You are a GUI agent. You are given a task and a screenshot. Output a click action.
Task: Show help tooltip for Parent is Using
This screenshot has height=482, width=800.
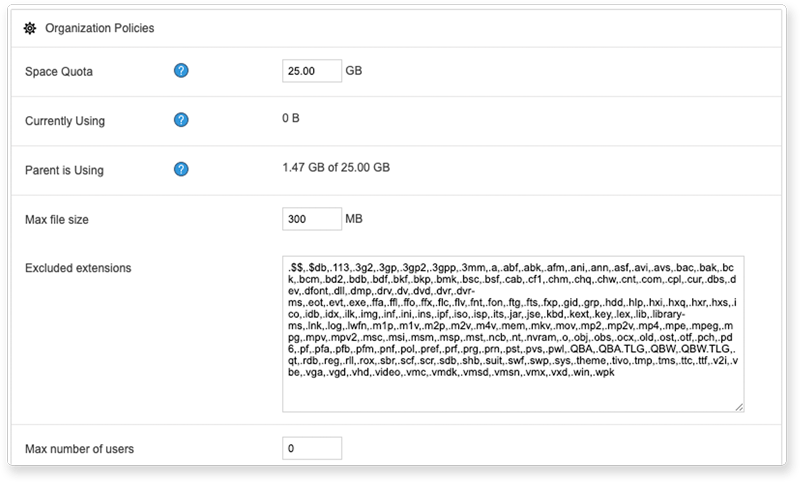(182, 169)
